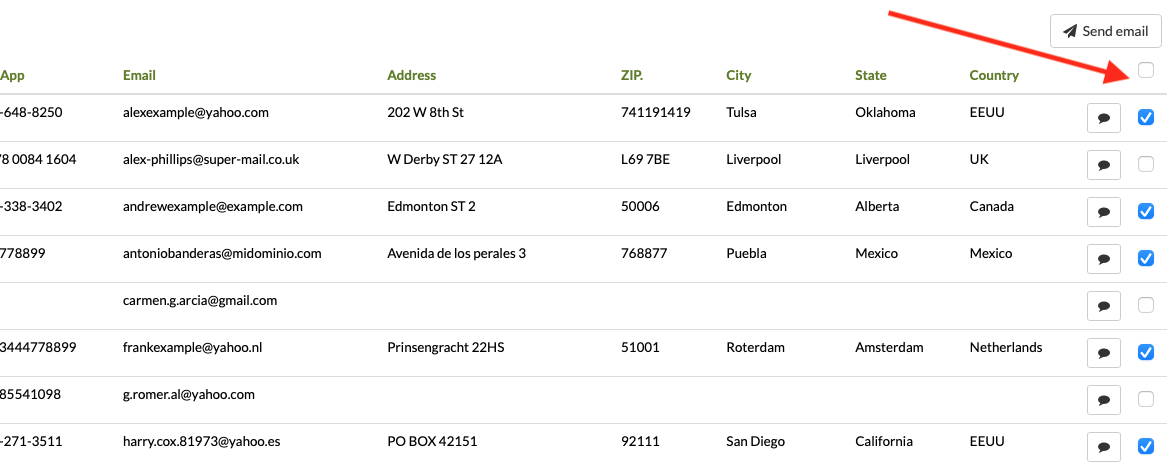Click message icon in frankexample@yahoo.nl row
Screen dimensions: 1170x466
tap(1104, 353)
